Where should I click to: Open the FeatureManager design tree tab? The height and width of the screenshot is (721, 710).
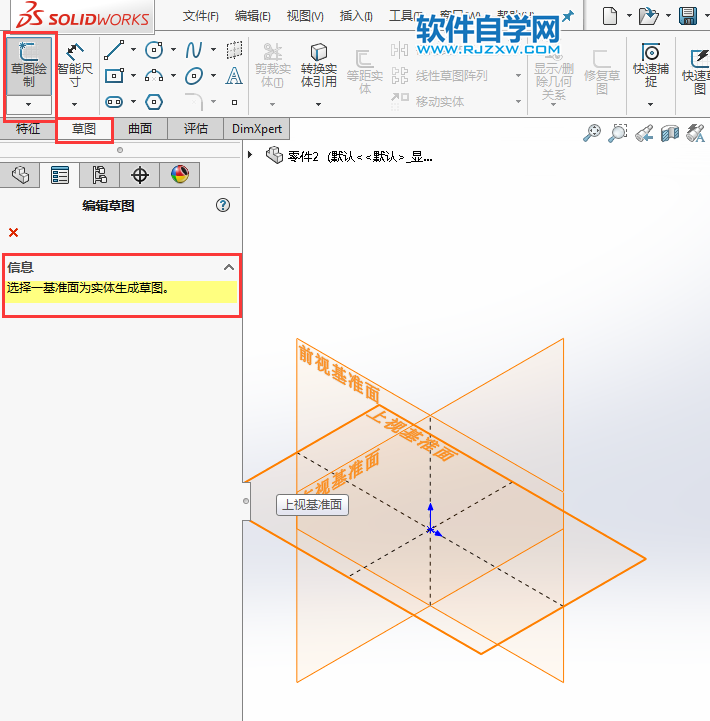pos(20,175)
